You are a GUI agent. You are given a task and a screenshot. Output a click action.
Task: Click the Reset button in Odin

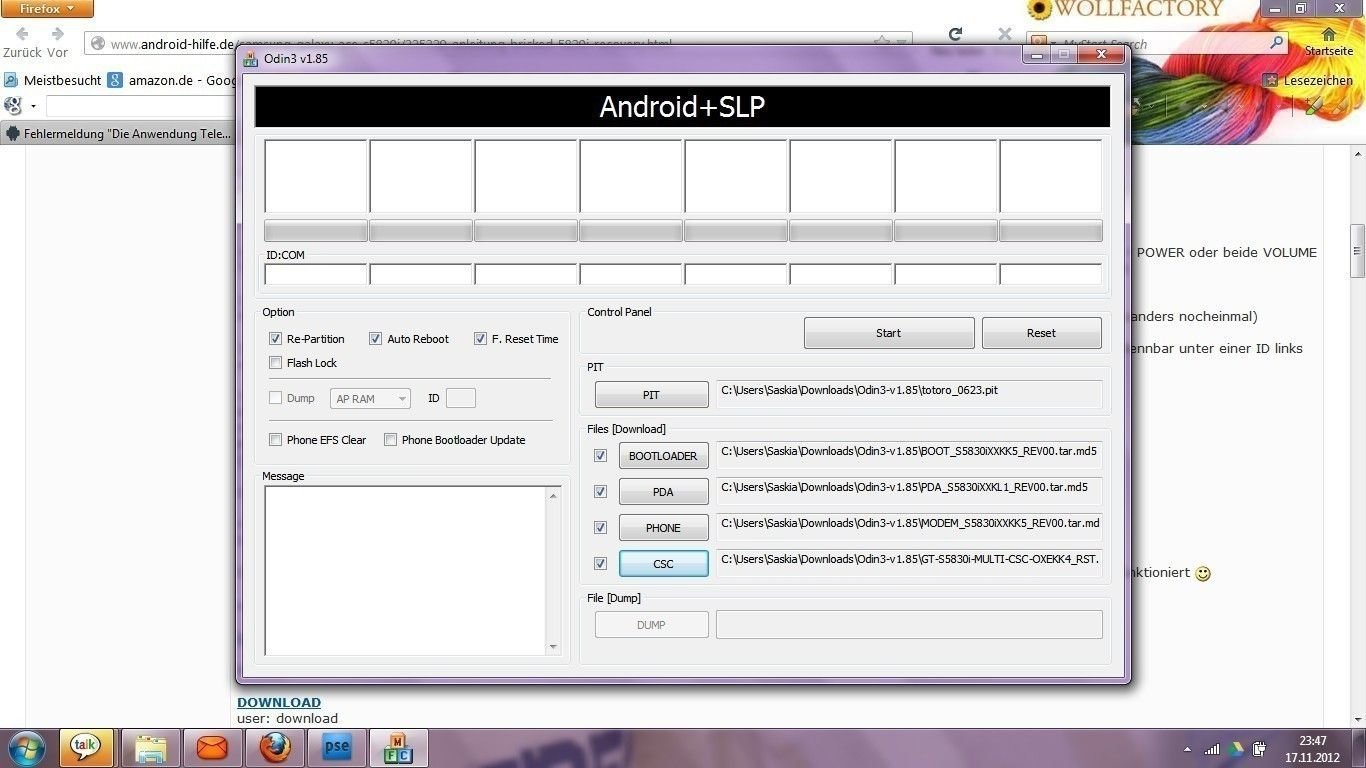pos(1041,333)
